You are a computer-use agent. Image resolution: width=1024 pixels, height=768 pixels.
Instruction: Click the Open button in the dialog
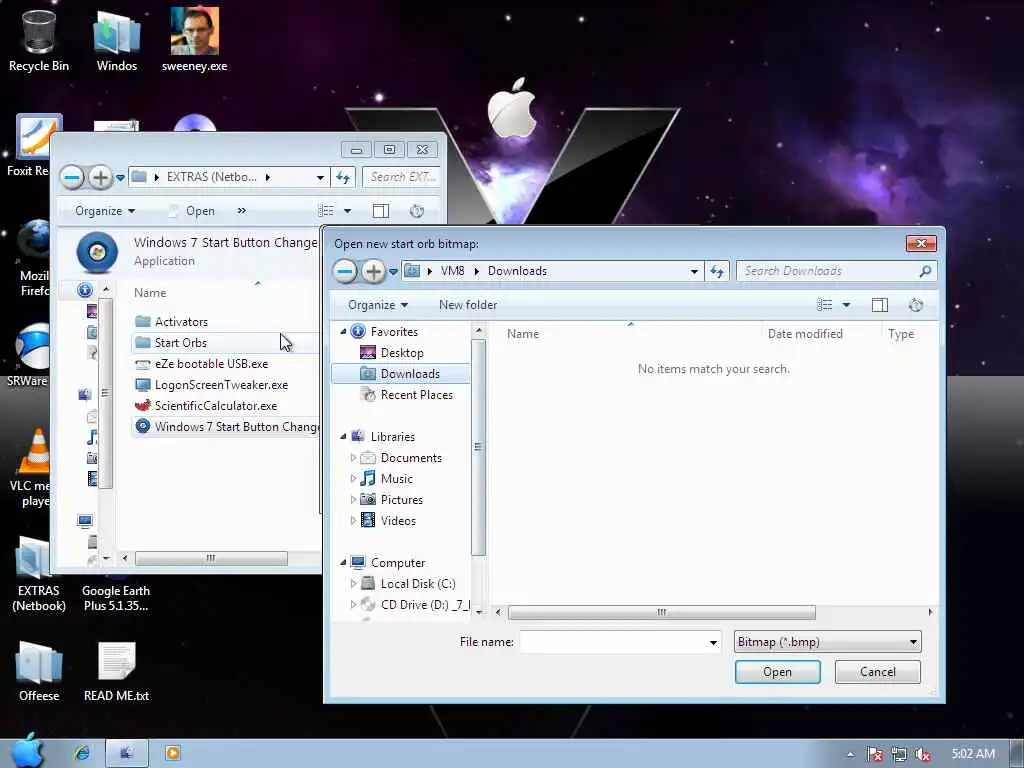click(777, 672)
